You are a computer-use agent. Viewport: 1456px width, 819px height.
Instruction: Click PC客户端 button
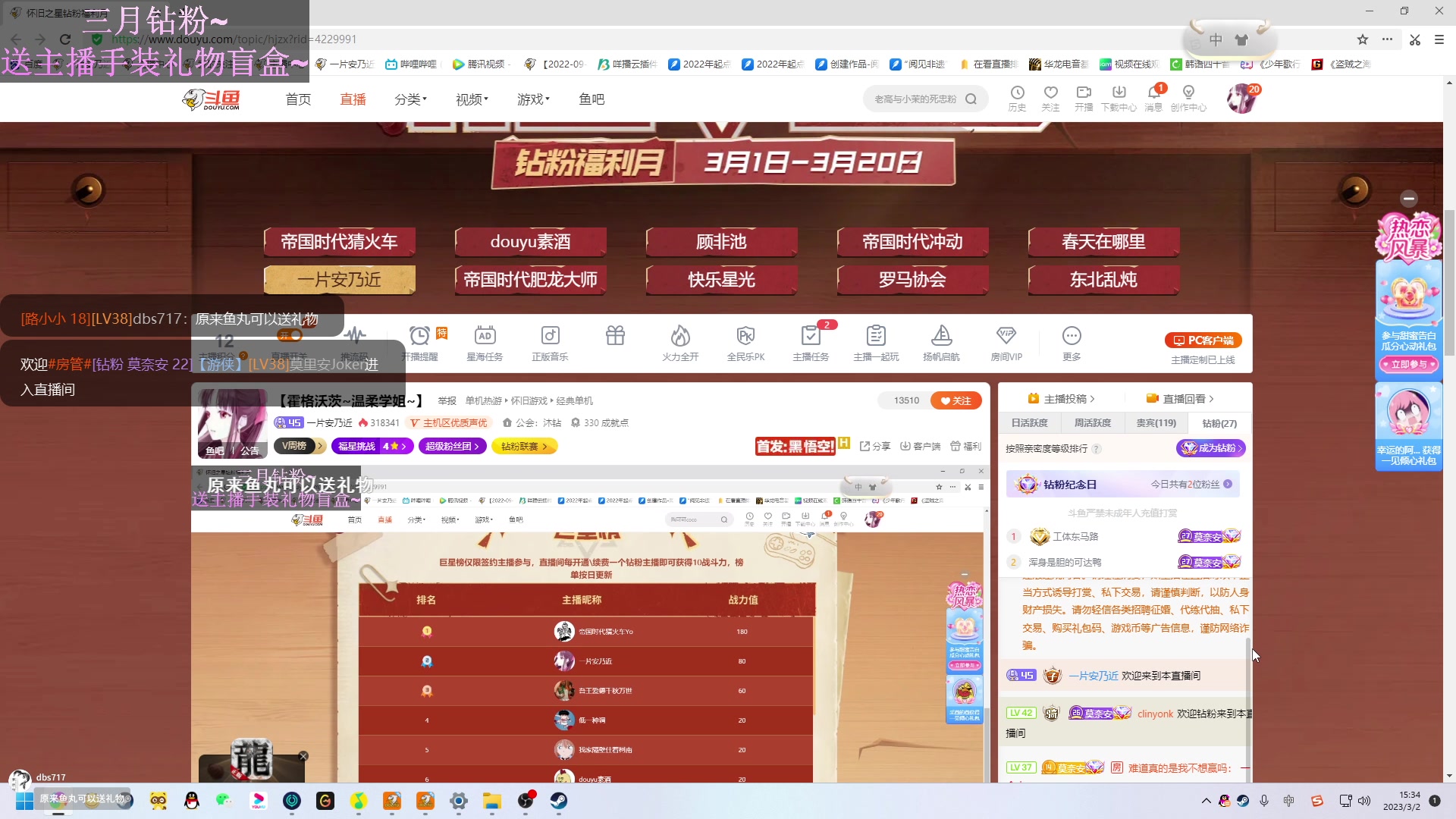click(x=1203, y=340)
